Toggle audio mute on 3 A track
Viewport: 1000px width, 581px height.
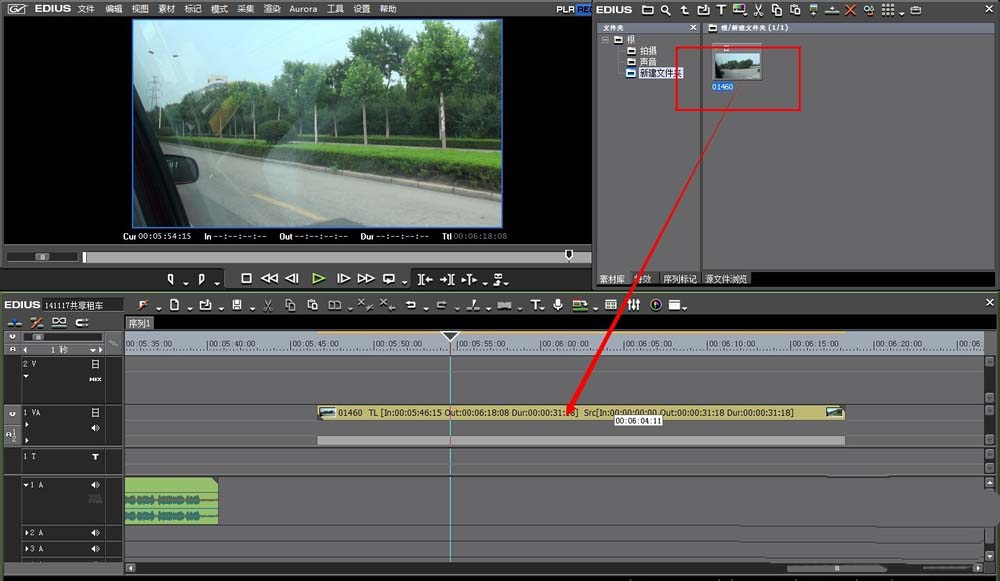click(95, 548)
